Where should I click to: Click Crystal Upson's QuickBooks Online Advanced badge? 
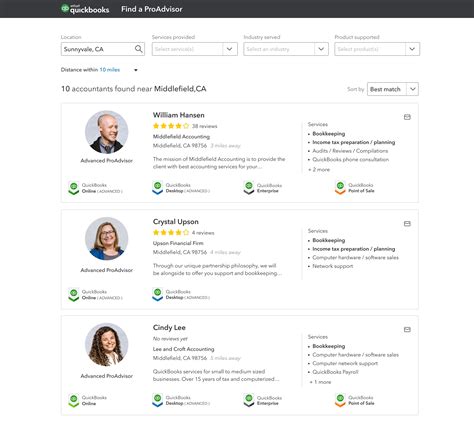pyautogui.click(x=95, y=295)
